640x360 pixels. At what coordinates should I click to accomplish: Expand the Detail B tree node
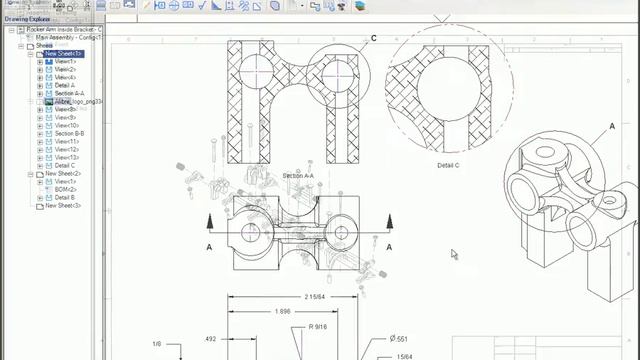40,198
